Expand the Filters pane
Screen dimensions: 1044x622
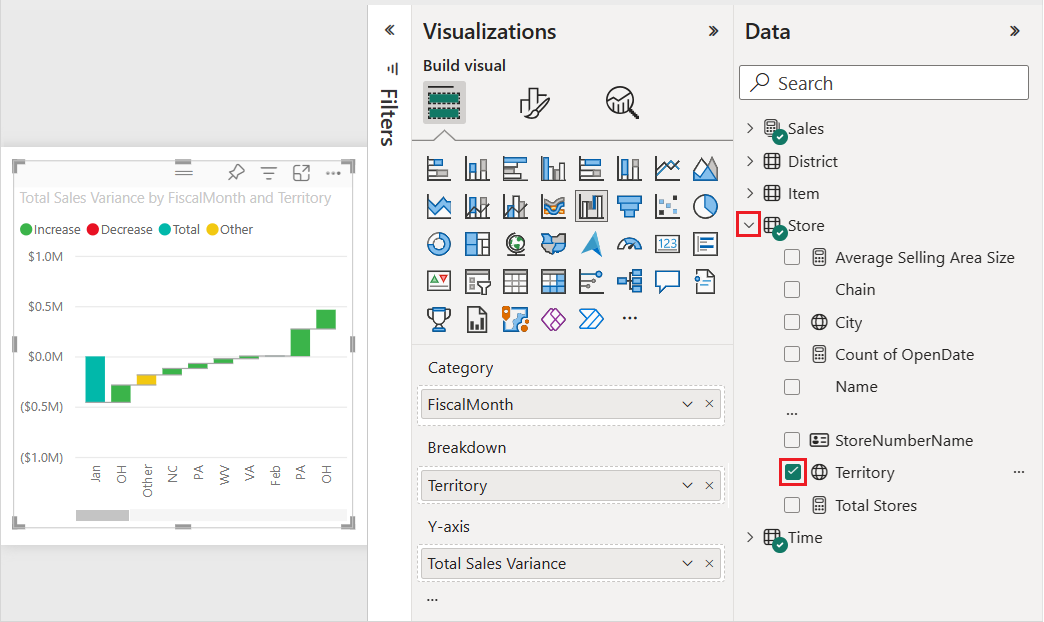tap(389, 29)
